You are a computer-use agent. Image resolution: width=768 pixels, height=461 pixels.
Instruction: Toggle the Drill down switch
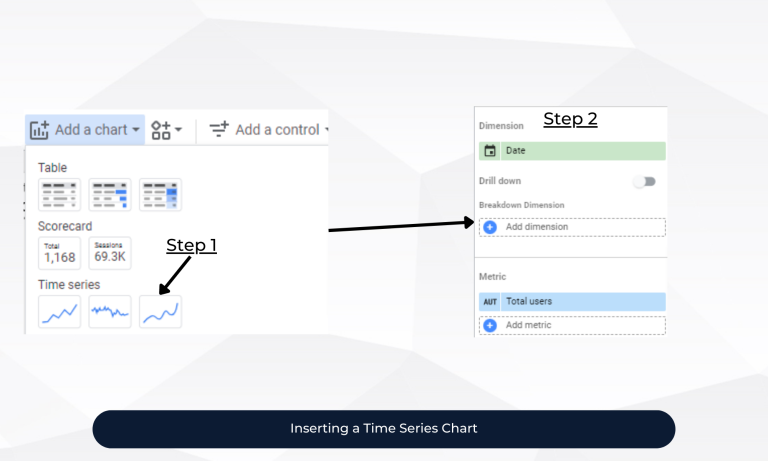coord(645,182)
